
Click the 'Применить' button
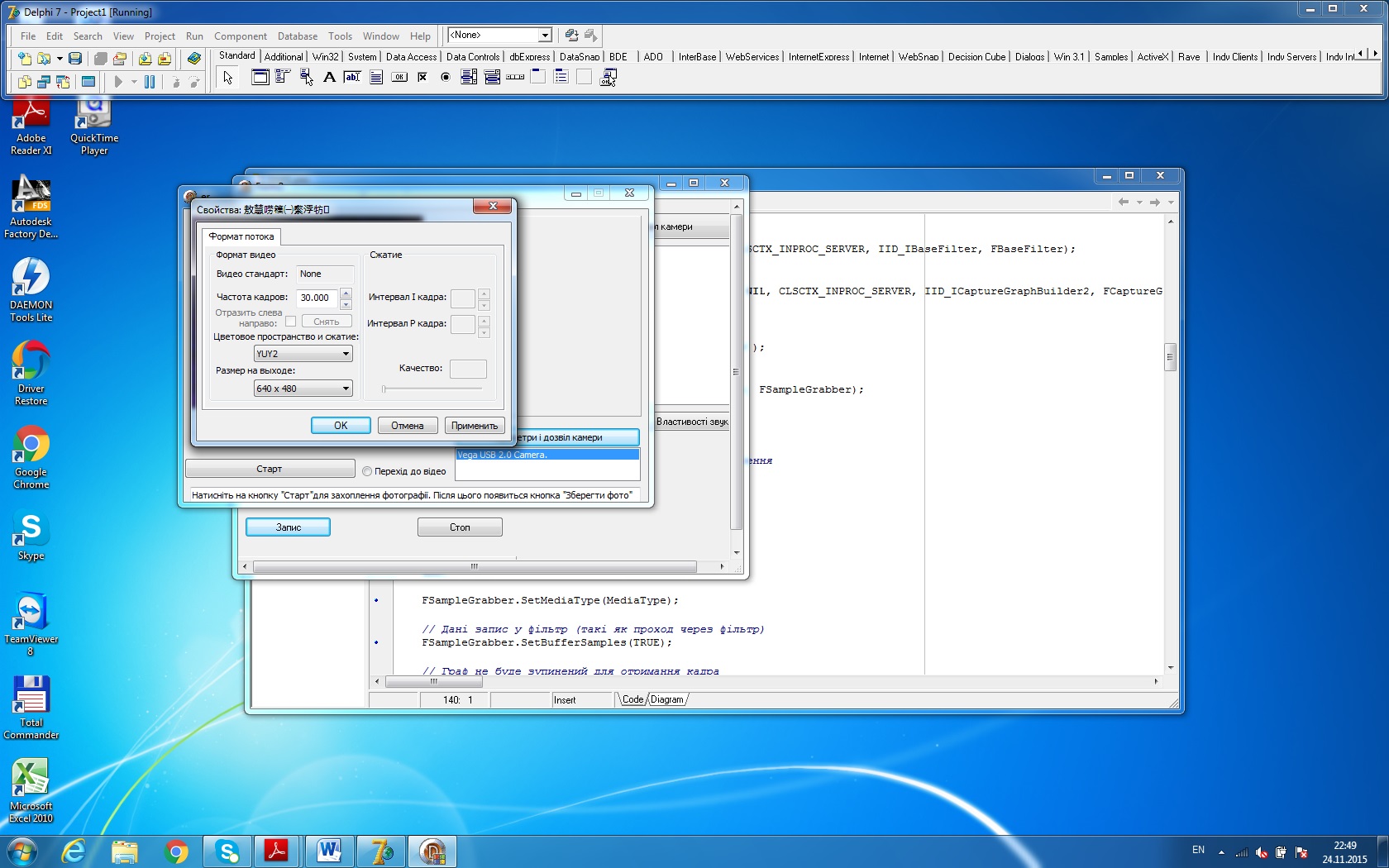point(475,426)
